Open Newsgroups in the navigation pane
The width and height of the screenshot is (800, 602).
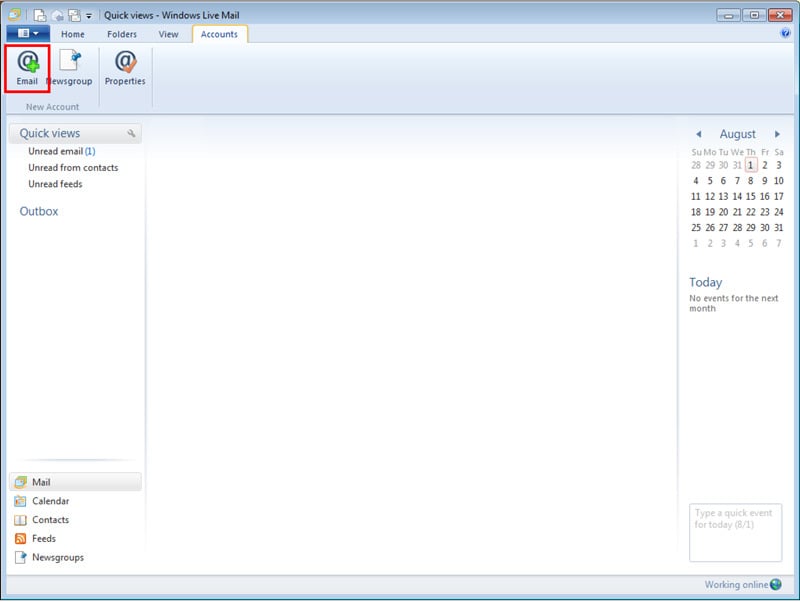(57, 558)
